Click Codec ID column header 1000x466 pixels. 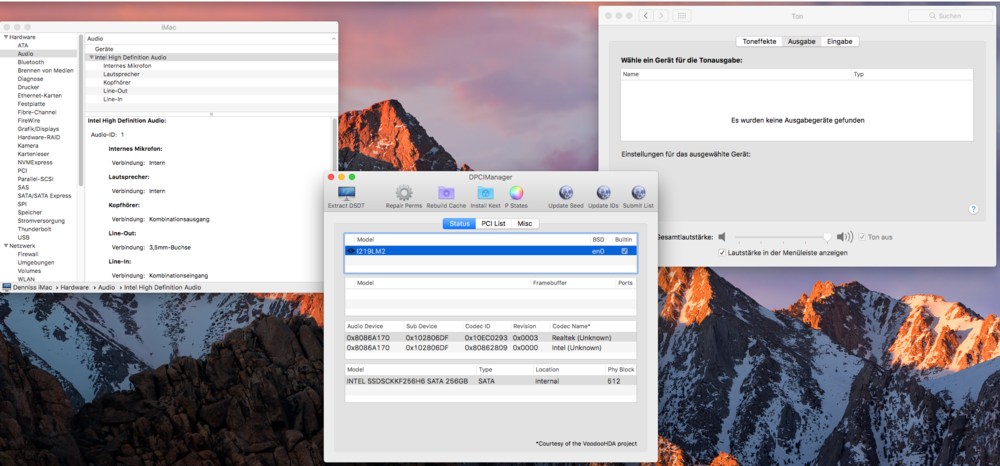[x=487, y=326]
